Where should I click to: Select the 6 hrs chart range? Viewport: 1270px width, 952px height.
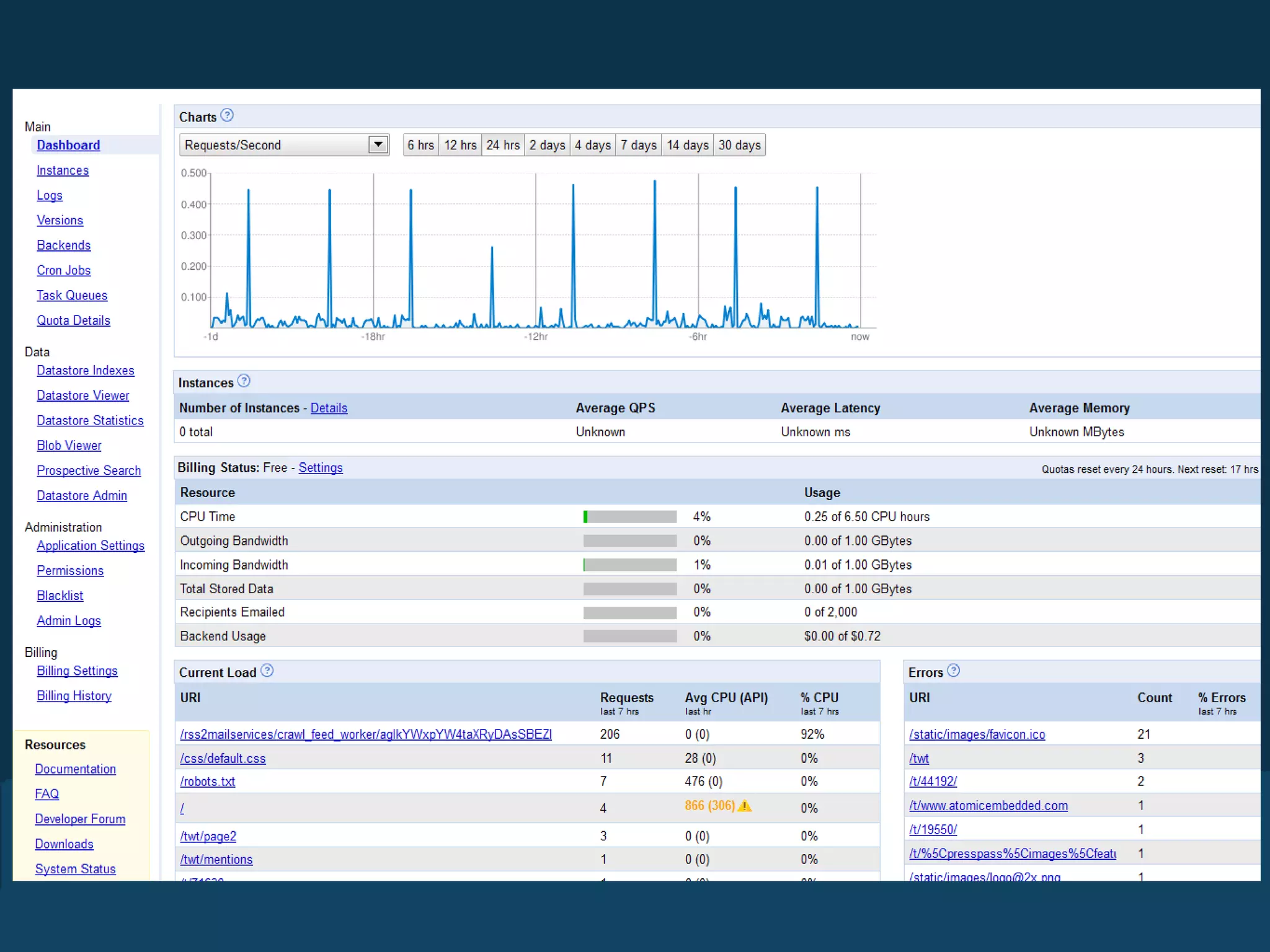(420, 145)
